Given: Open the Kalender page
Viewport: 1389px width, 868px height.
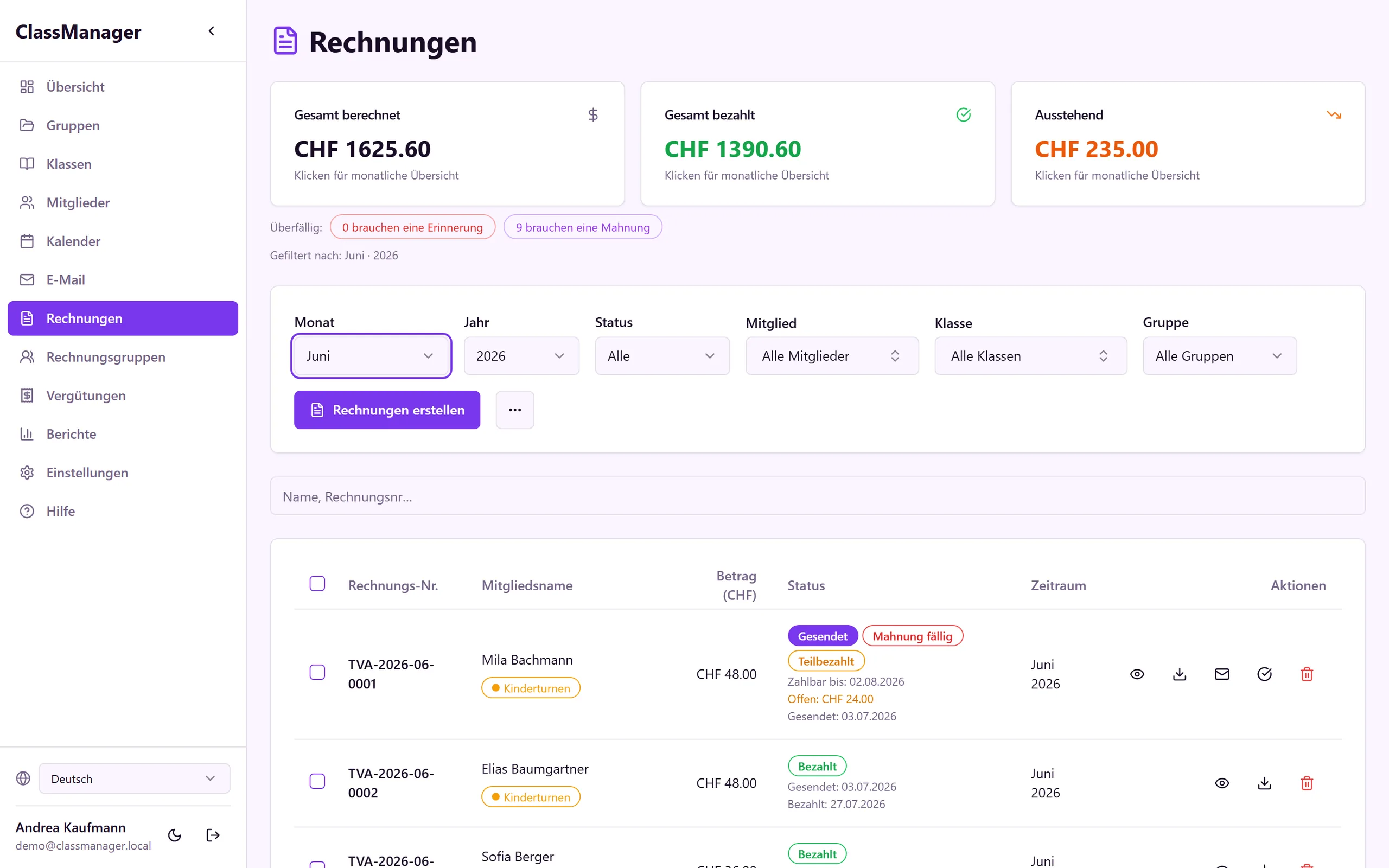Looking at the screenshot, I should 123,241.
